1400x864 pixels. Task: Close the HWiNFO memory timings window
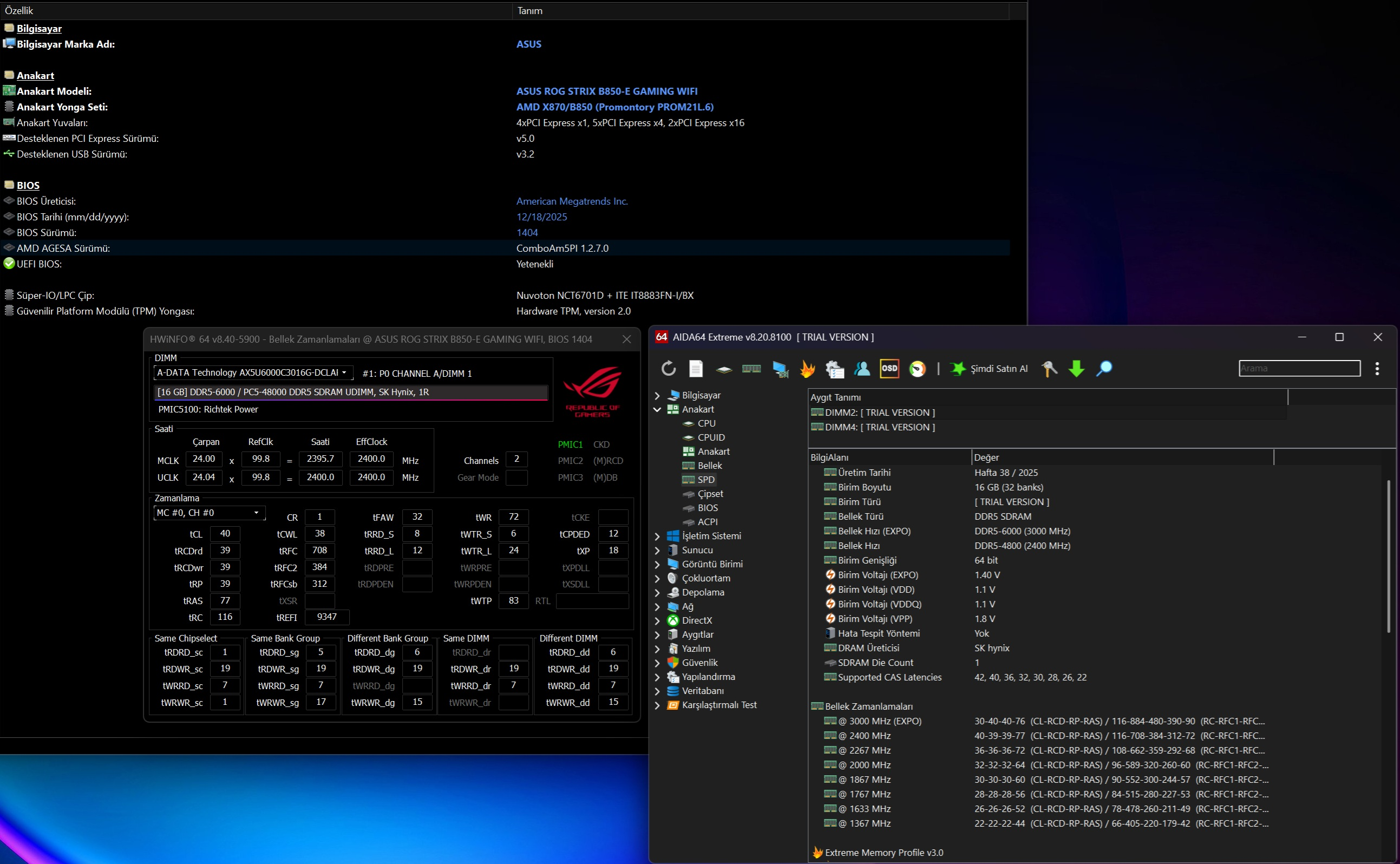(x=626, y=339)
